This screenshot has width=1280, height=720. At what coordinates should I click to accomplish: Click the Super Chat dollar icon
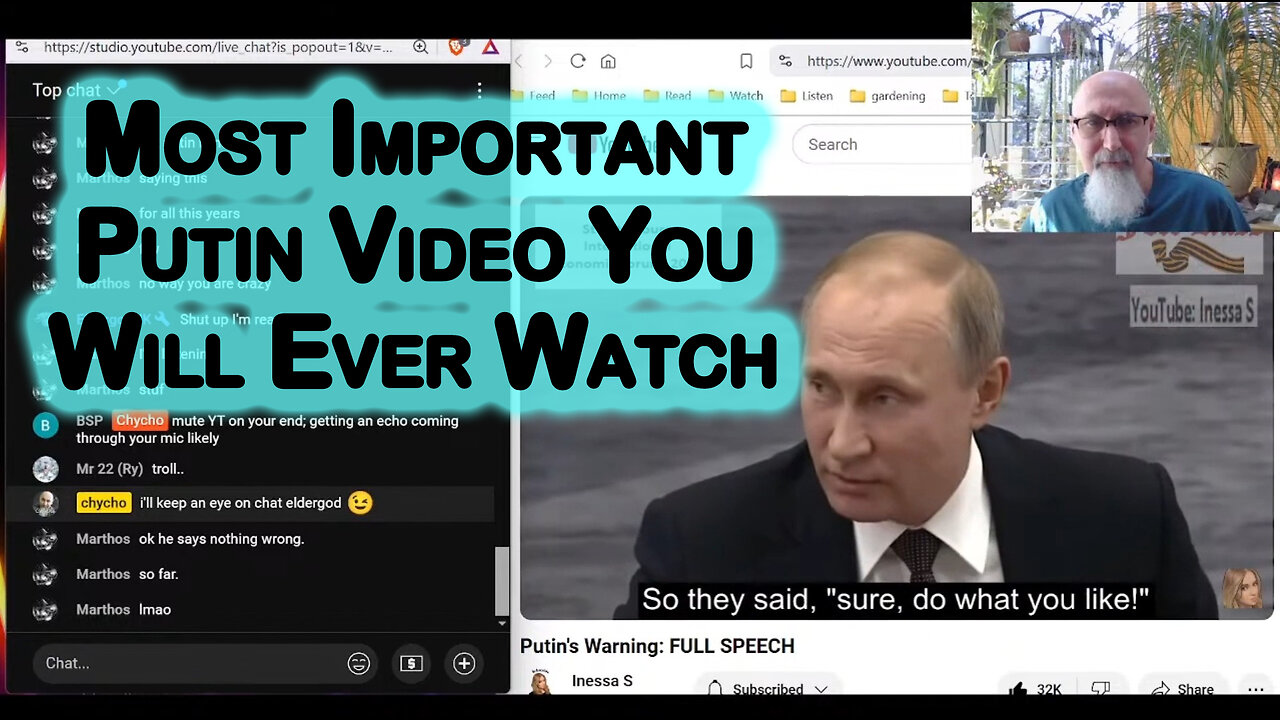point(411,663)
